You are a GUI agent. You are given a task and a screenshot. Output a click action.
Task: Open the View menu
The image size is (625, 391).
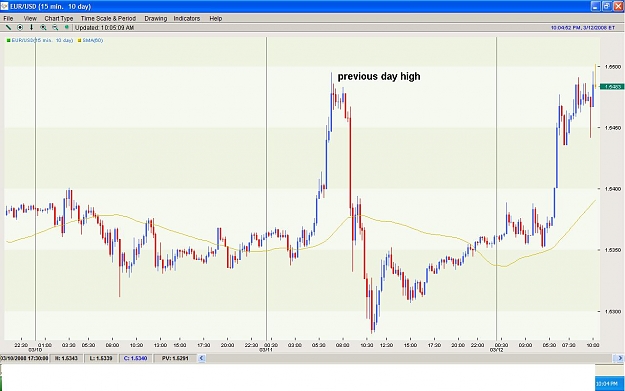(x=30, y=18)
